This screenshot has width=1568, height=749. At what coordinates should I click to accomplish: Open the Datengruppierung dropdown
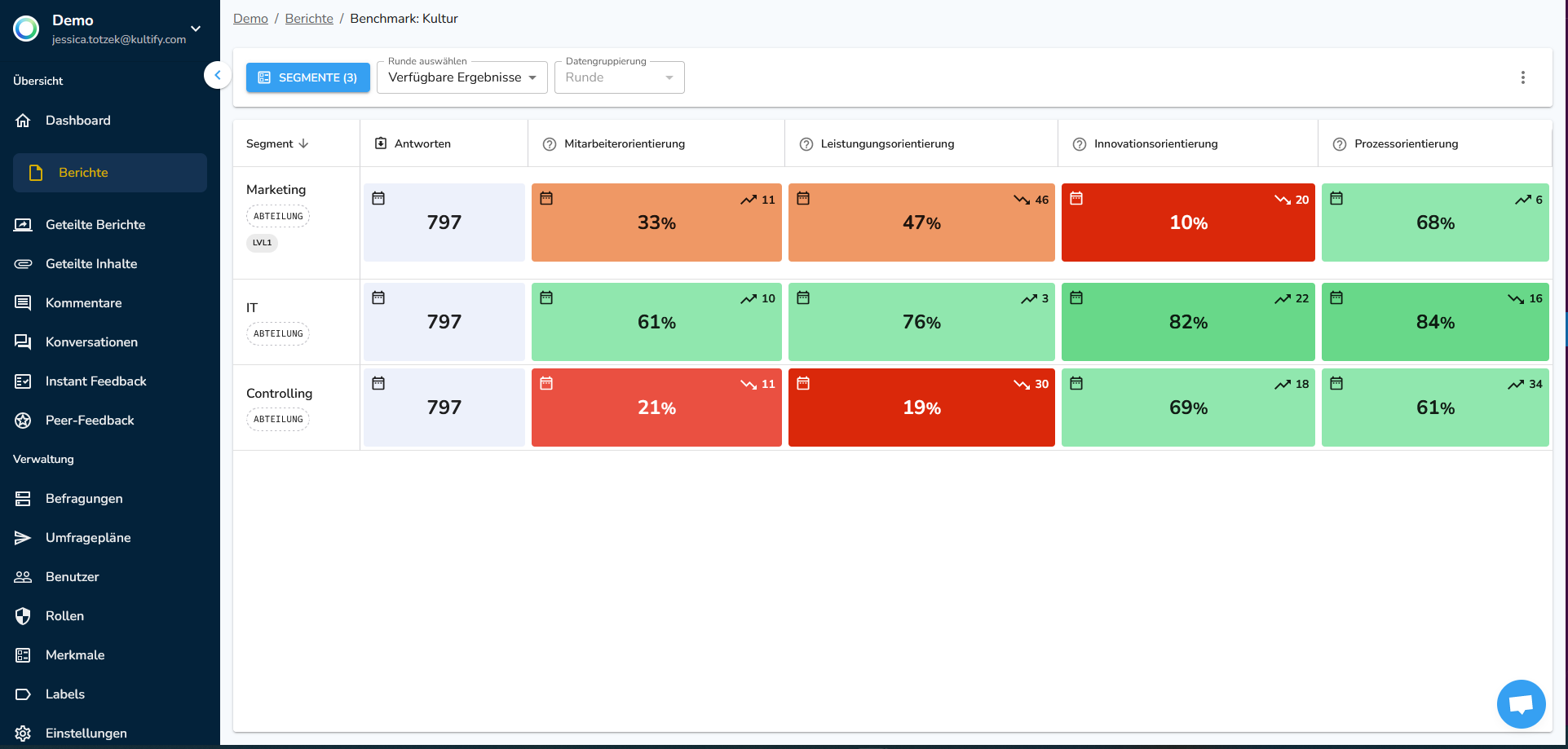620,77
